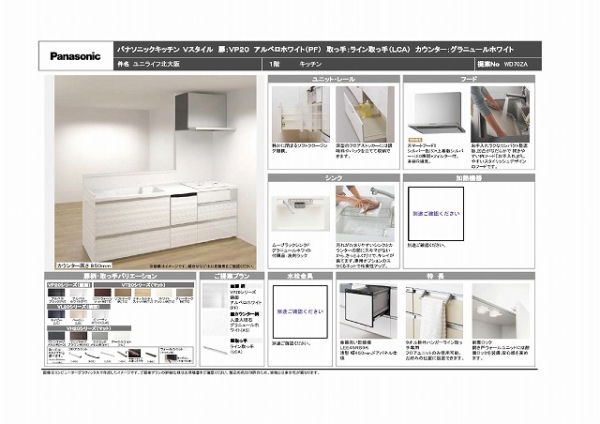
Task: Select the ご提案プラン header
Action: pyautogui.click(x=232, y=276)
